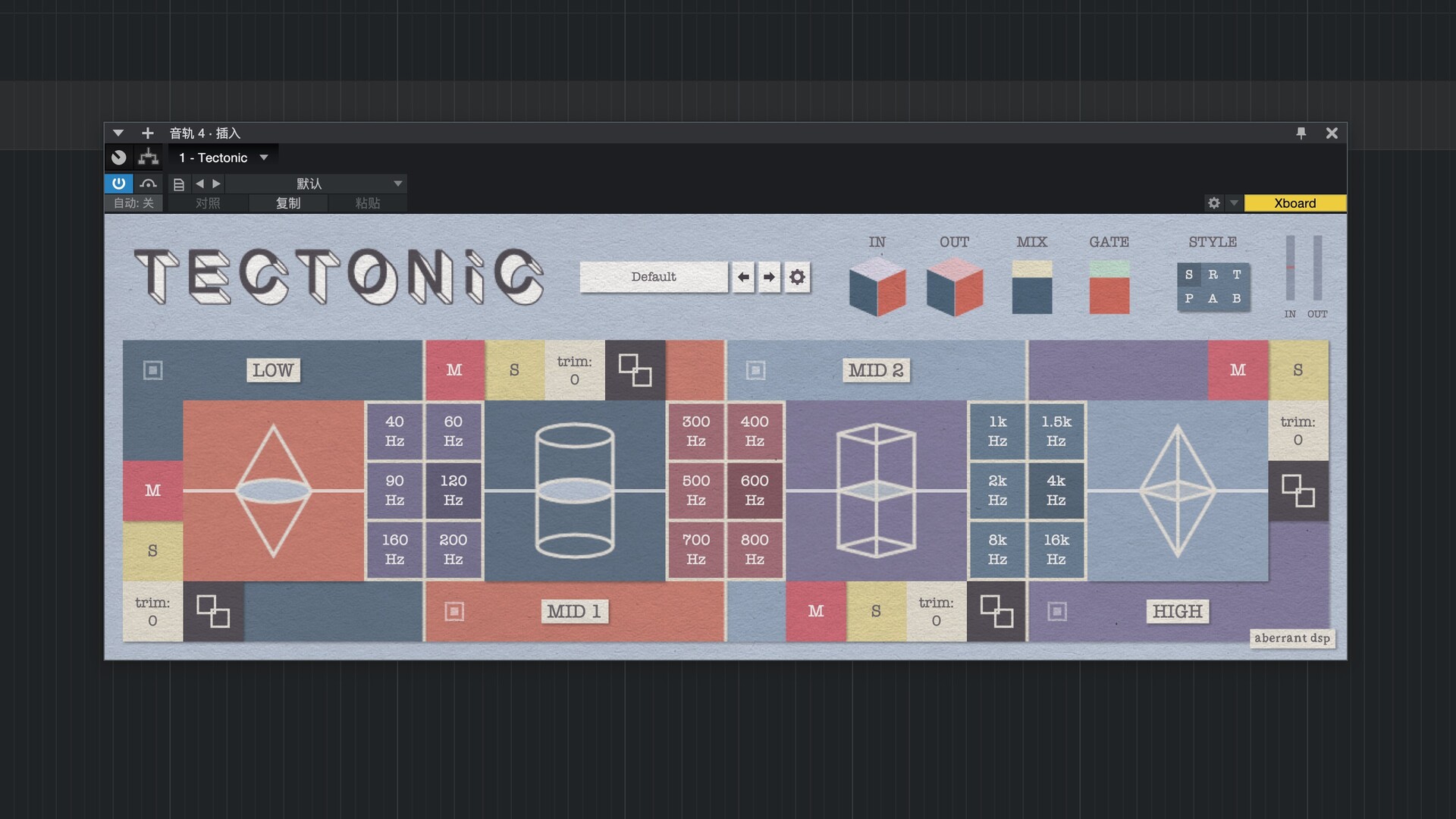Image resolution: width=1456 pixels, height=819 pixels.
Task: Toggle the plugin power bypass button
Action: [x=118, y=184]
